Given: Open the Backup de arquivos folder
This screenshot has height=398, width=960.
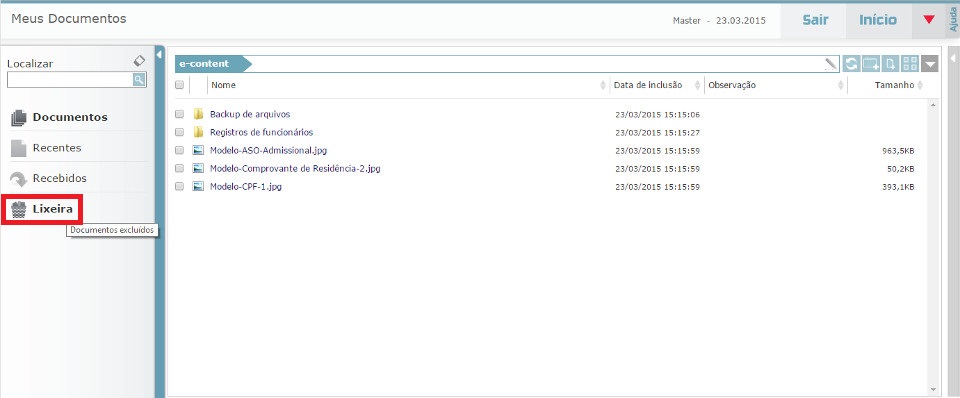Looking at the screenshot, I should [x=250, y=114].
